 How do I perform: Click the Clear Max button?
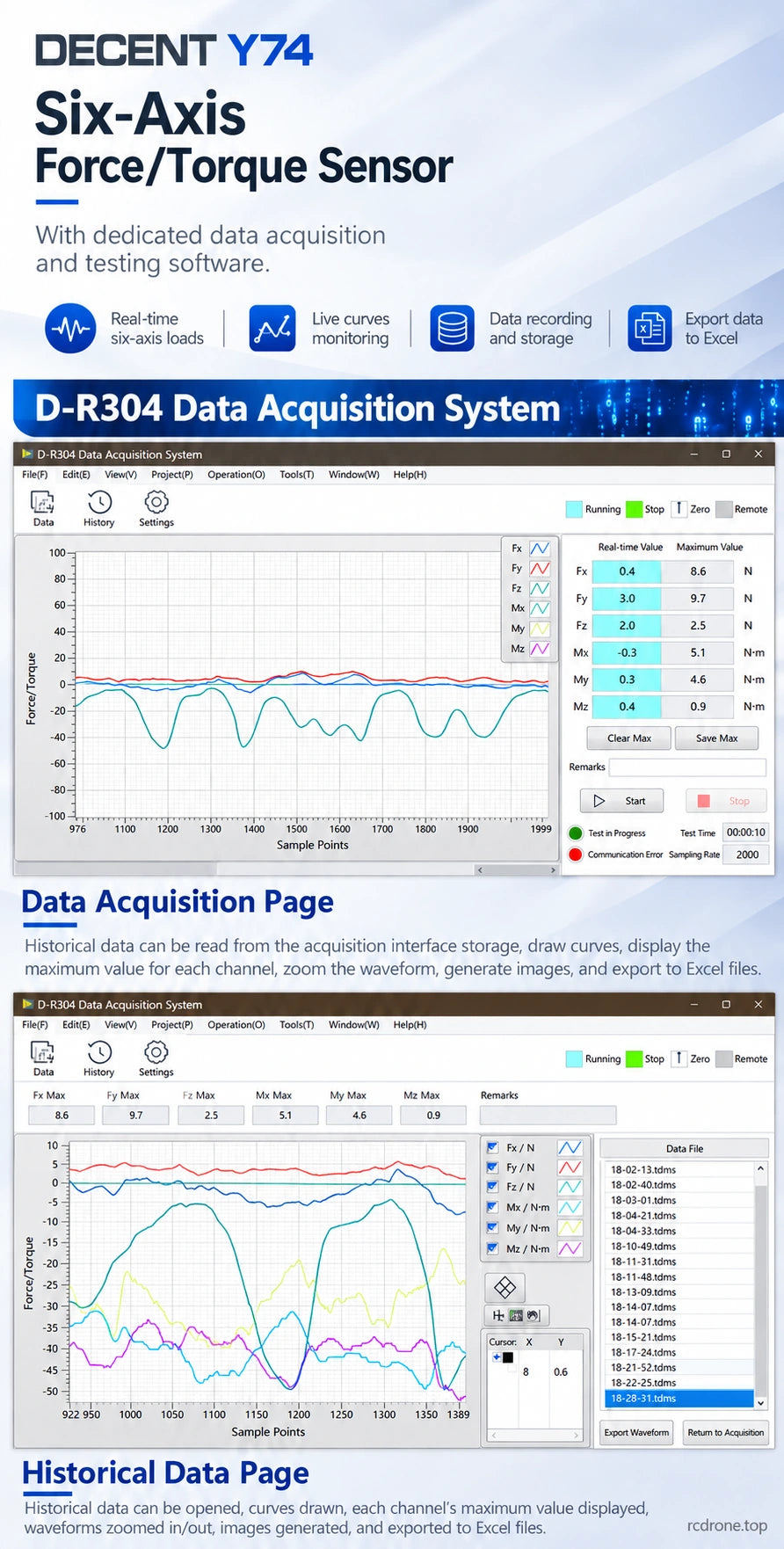(629, 738)
